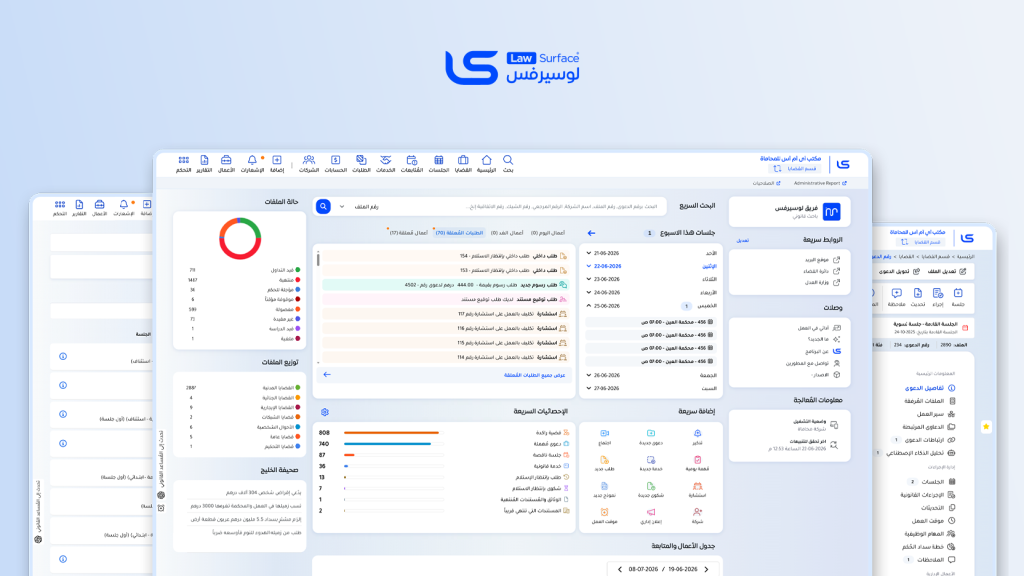Expand السبت 27-06-2026 sessions row
Viewport: 1024px width, 576px height.
(x=653, y=388)
